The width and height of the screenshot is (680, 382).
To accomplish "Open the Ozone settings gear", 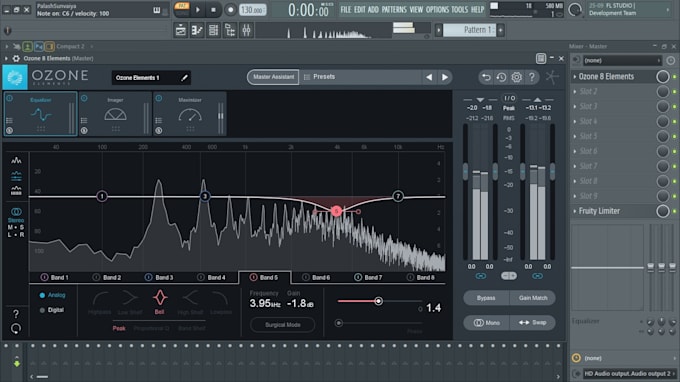I will click(x=516, y=77).
